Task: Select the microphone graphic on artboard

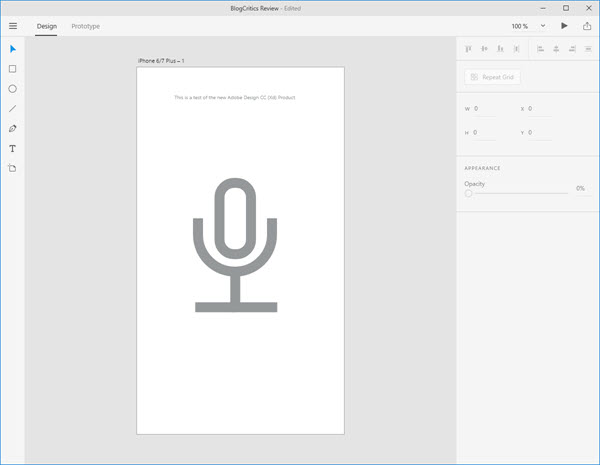Action: click(235, 245)
